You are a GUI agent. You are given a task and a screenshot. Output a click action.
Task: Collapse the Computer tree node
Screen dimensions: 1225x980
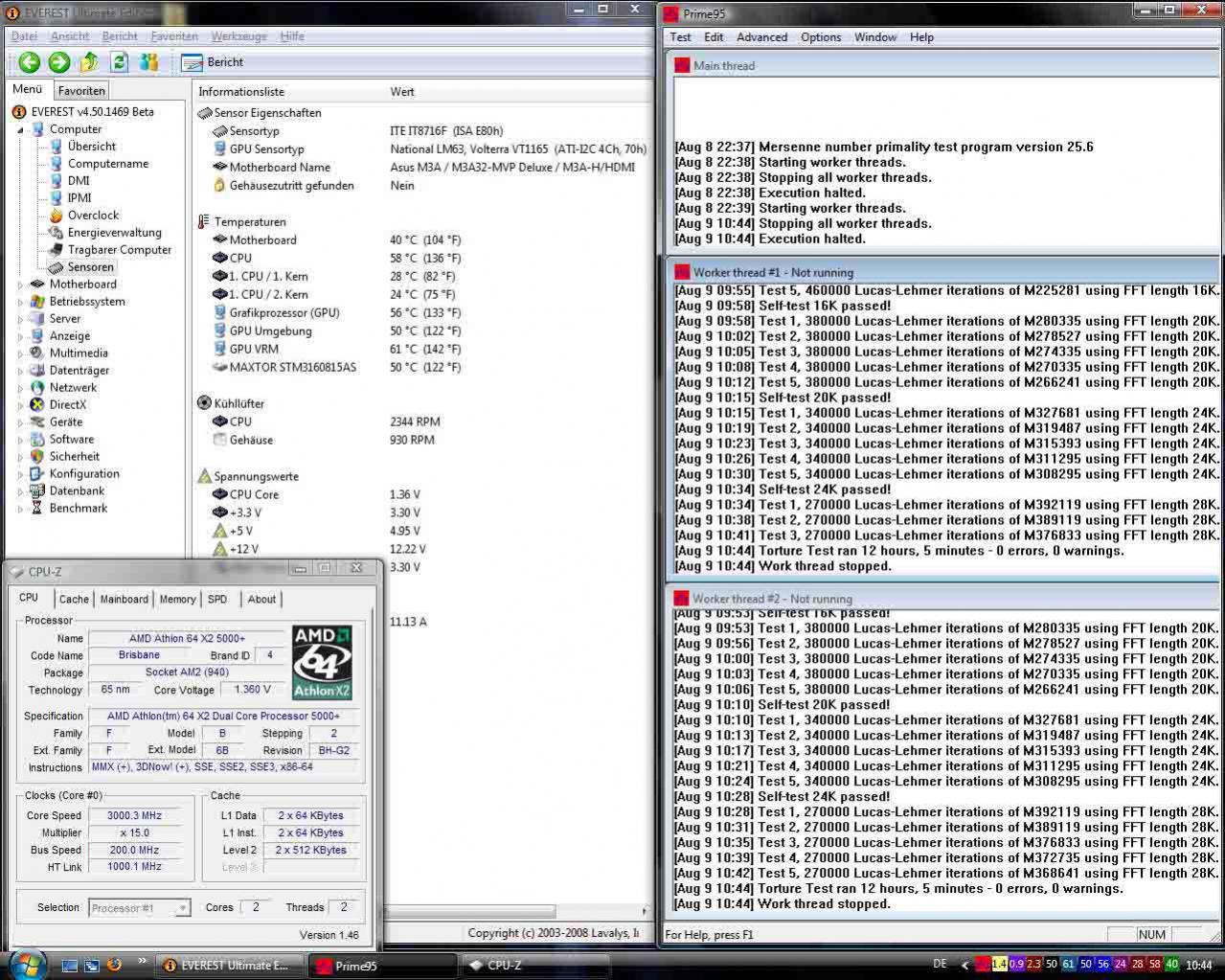(x=21, y=130)
